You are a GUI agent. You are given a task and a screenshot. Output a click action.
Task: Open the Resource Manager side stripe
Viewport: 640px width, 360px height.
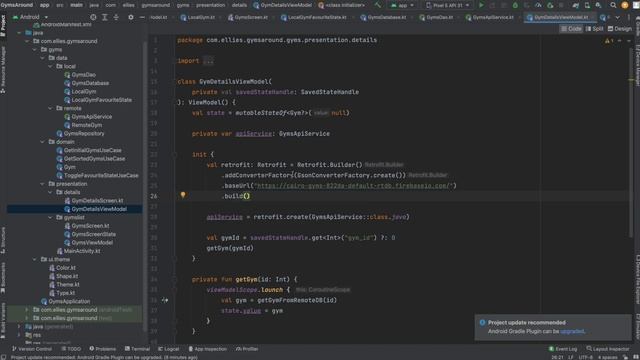click(3, 69)
